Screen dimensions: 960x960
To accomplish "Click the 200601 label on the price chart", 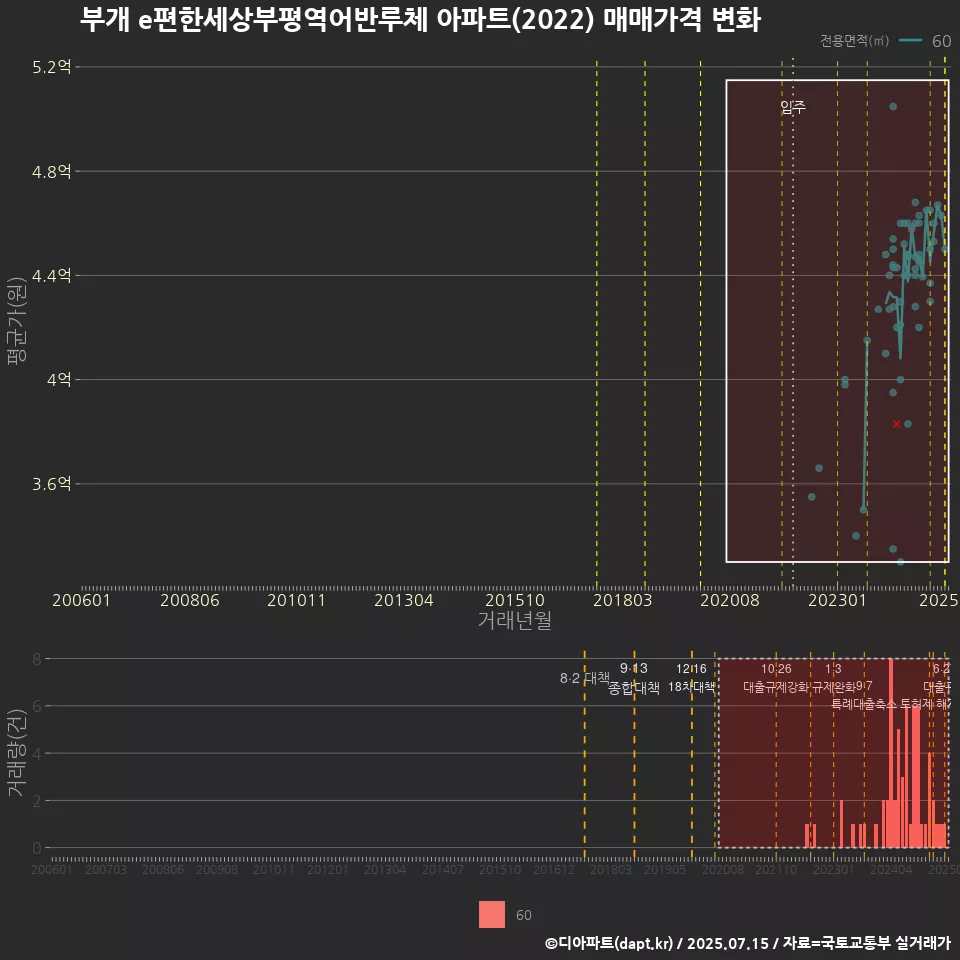I will click(x=81, y=600).
